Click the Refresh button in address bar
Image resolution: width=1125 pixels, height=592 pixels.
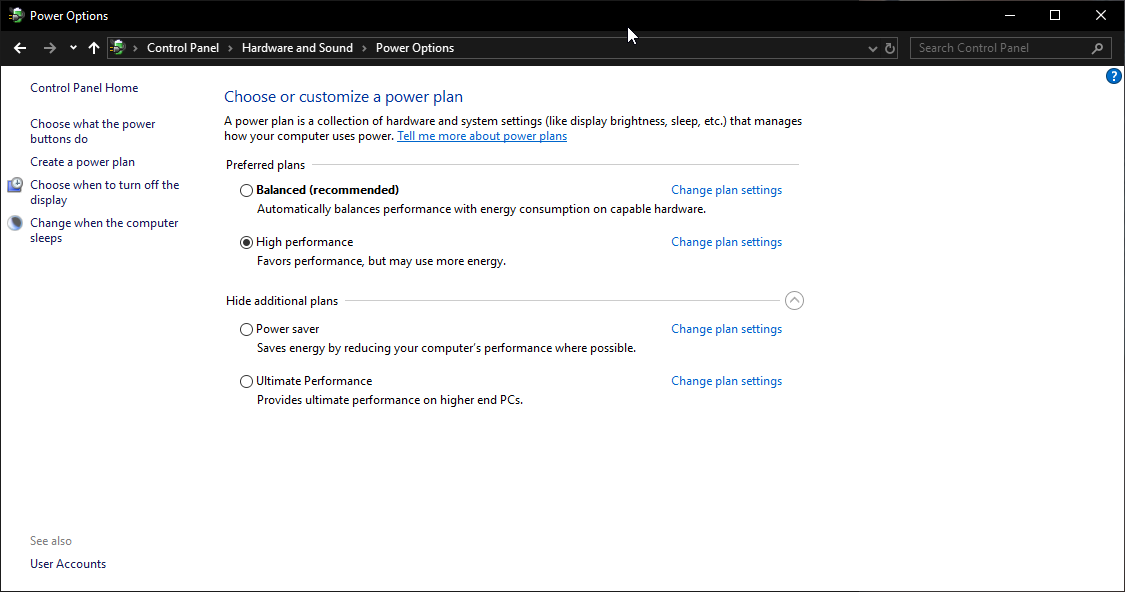point(890,48)
